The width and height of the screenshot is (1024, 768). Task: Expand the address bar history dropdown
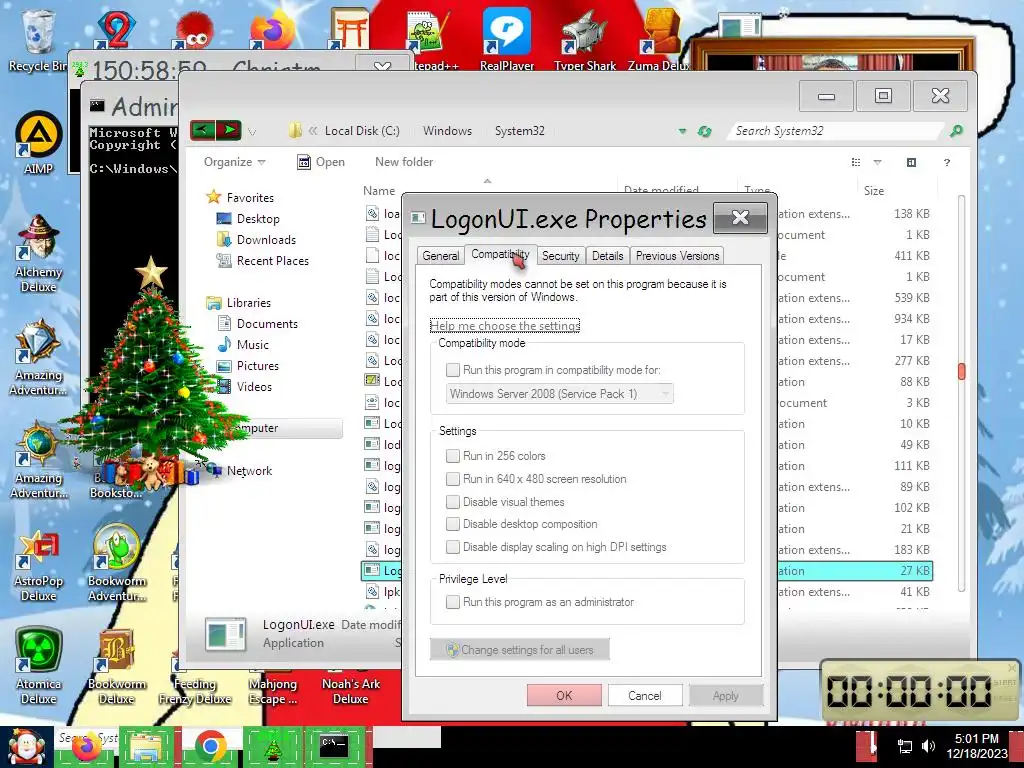click(x=682, y=131)
